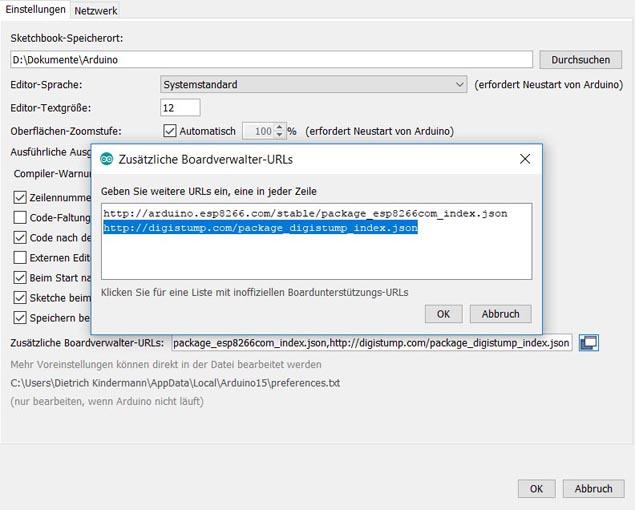
Task: Click the Durchsuchen button
Action: pyautogui.click(x=580, y=60)
